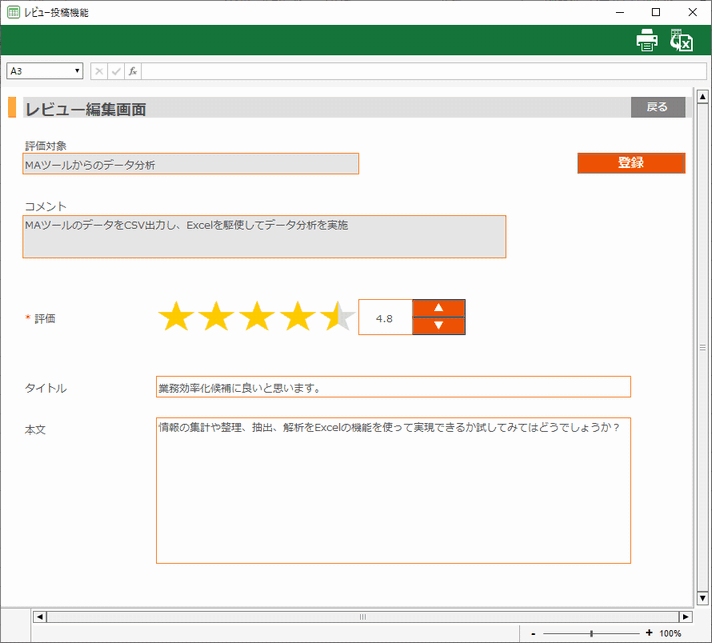This screenshot has width=712, height=643.
Task: Click the insert function fx icon
Action: 133,72
